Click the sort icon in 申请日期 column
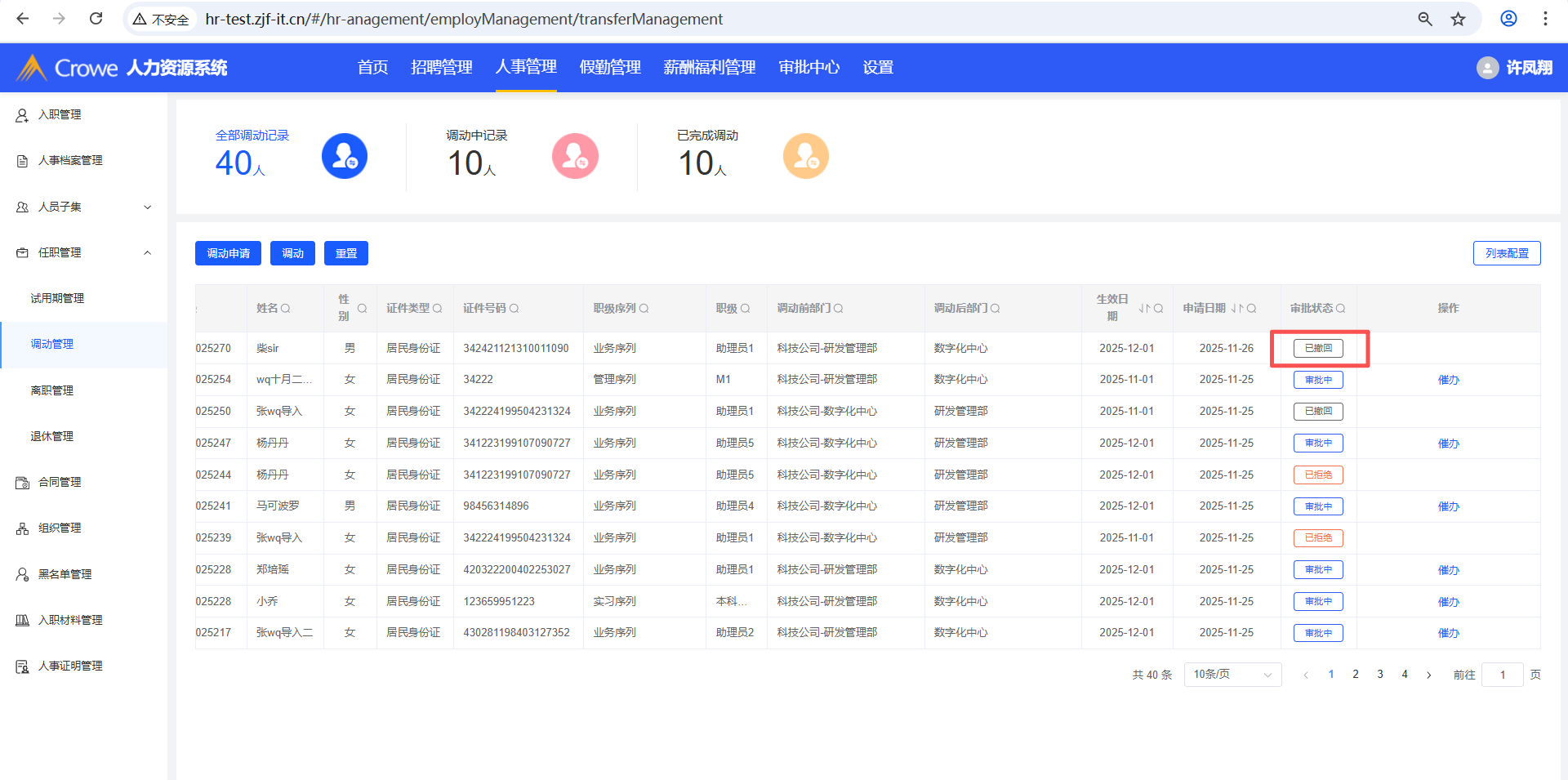Screen dimensions: 1568x780 [1236, 309]
